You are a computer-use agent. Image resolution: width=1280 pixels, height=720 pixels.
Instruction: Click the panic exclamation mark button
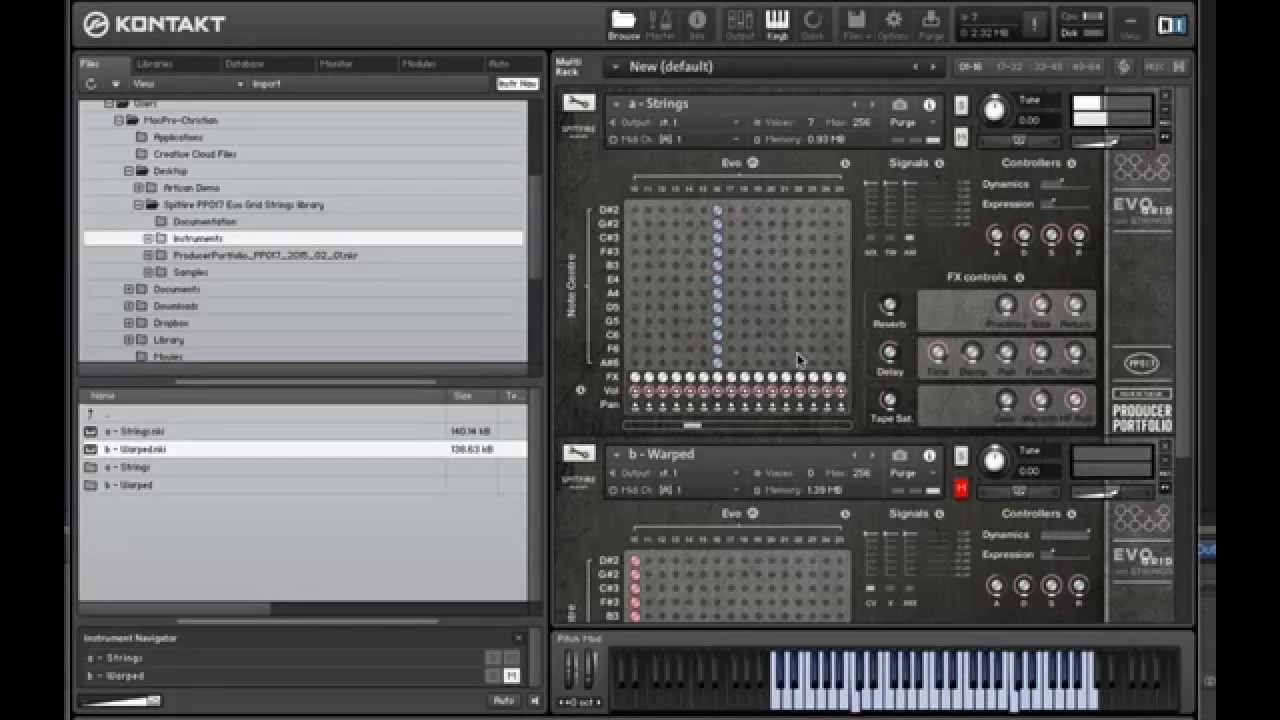click(1034, 25)
